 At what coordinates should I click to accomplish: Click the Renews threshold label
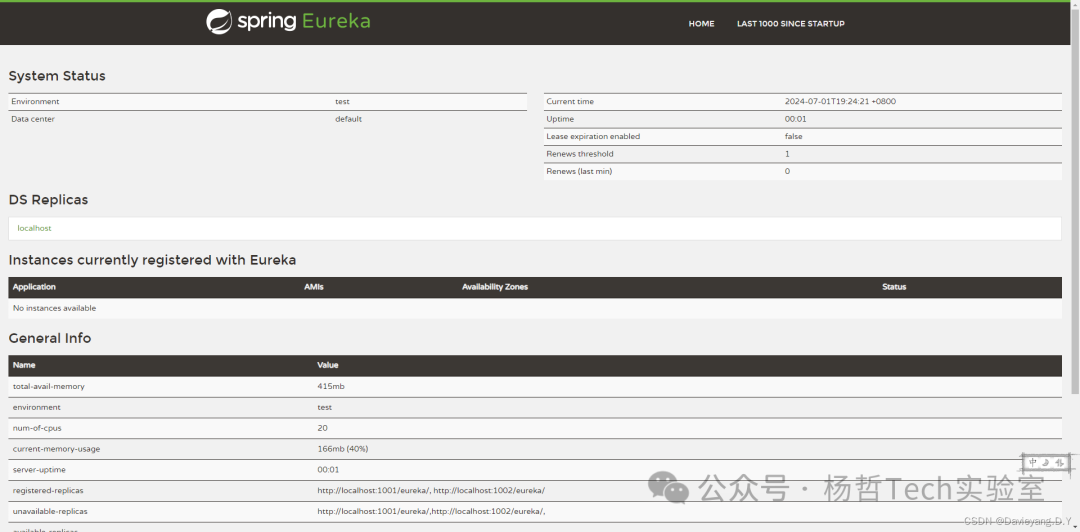pos(580,154)
